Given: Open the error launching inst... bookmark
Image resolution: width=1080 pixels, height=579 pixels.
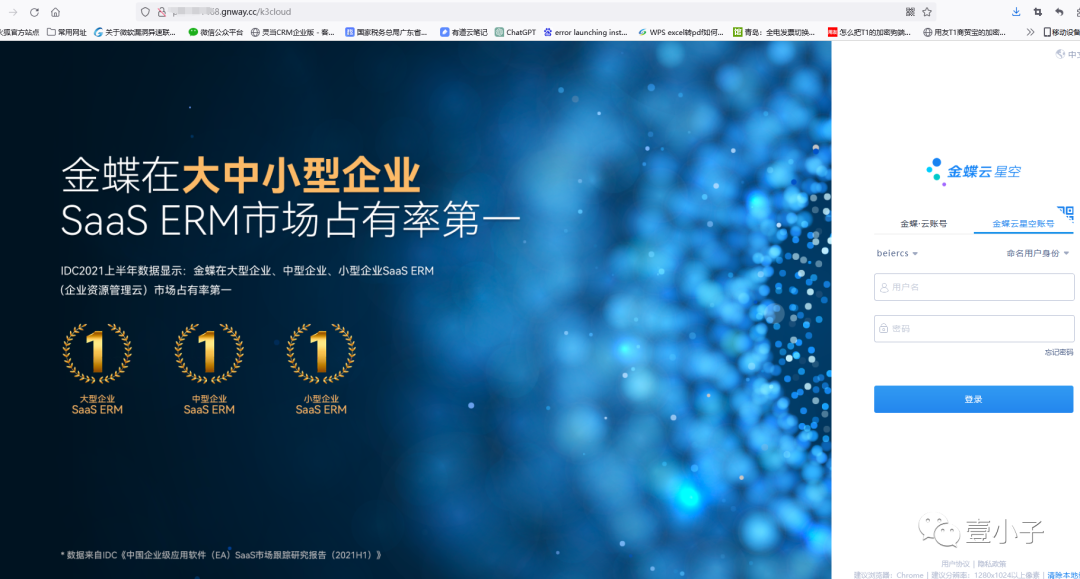Looking at the screenshot, I should click(x=585, y=32).
